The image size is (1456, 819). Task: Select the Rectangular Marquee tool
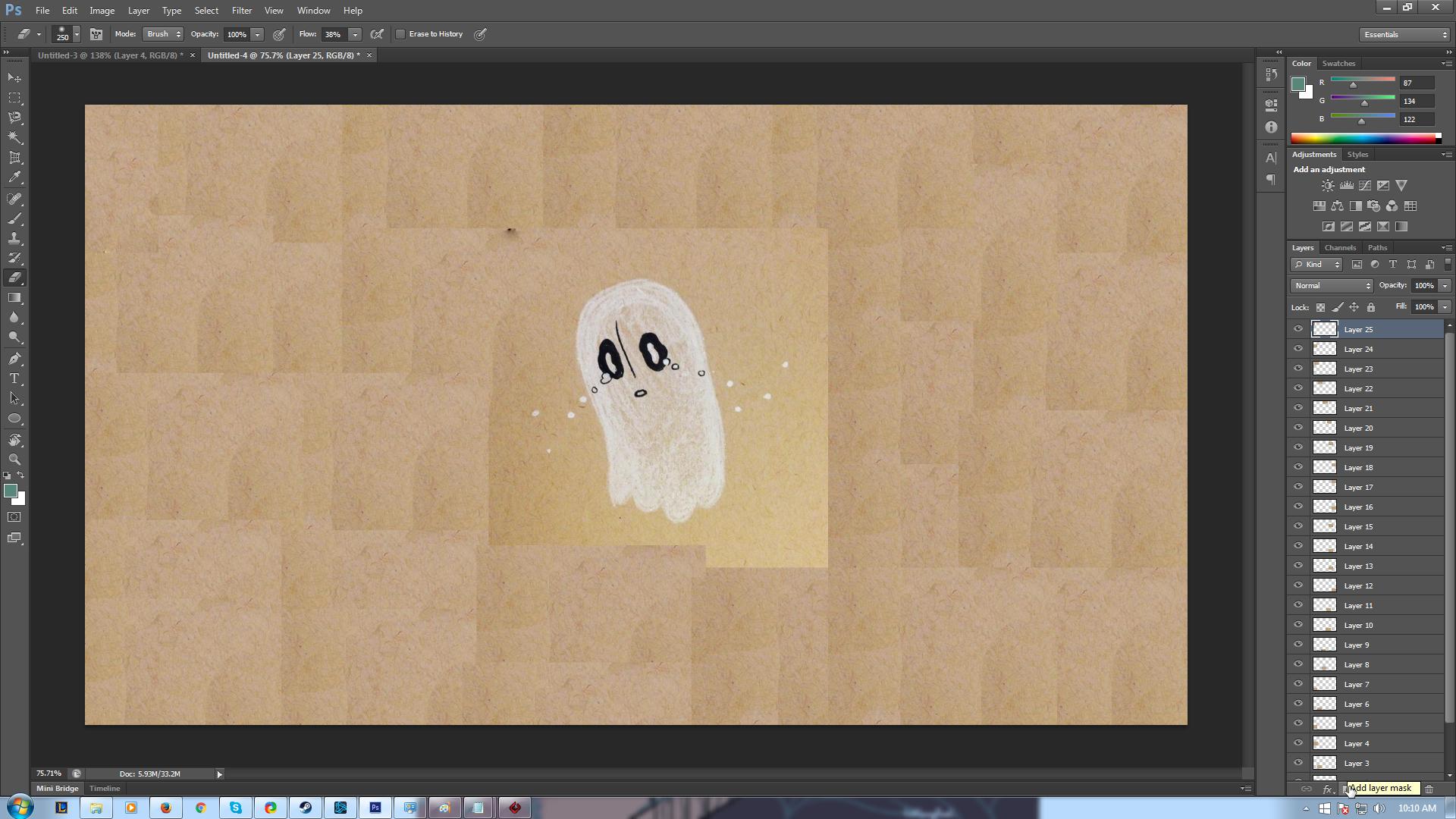point(14,98)
